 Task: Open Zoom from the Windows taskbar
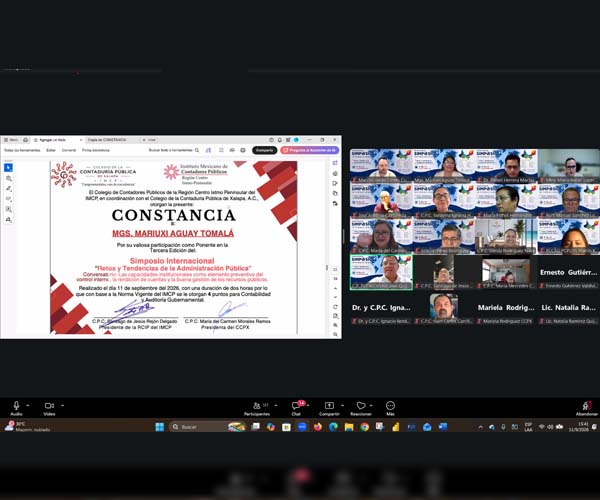(302, 427)
